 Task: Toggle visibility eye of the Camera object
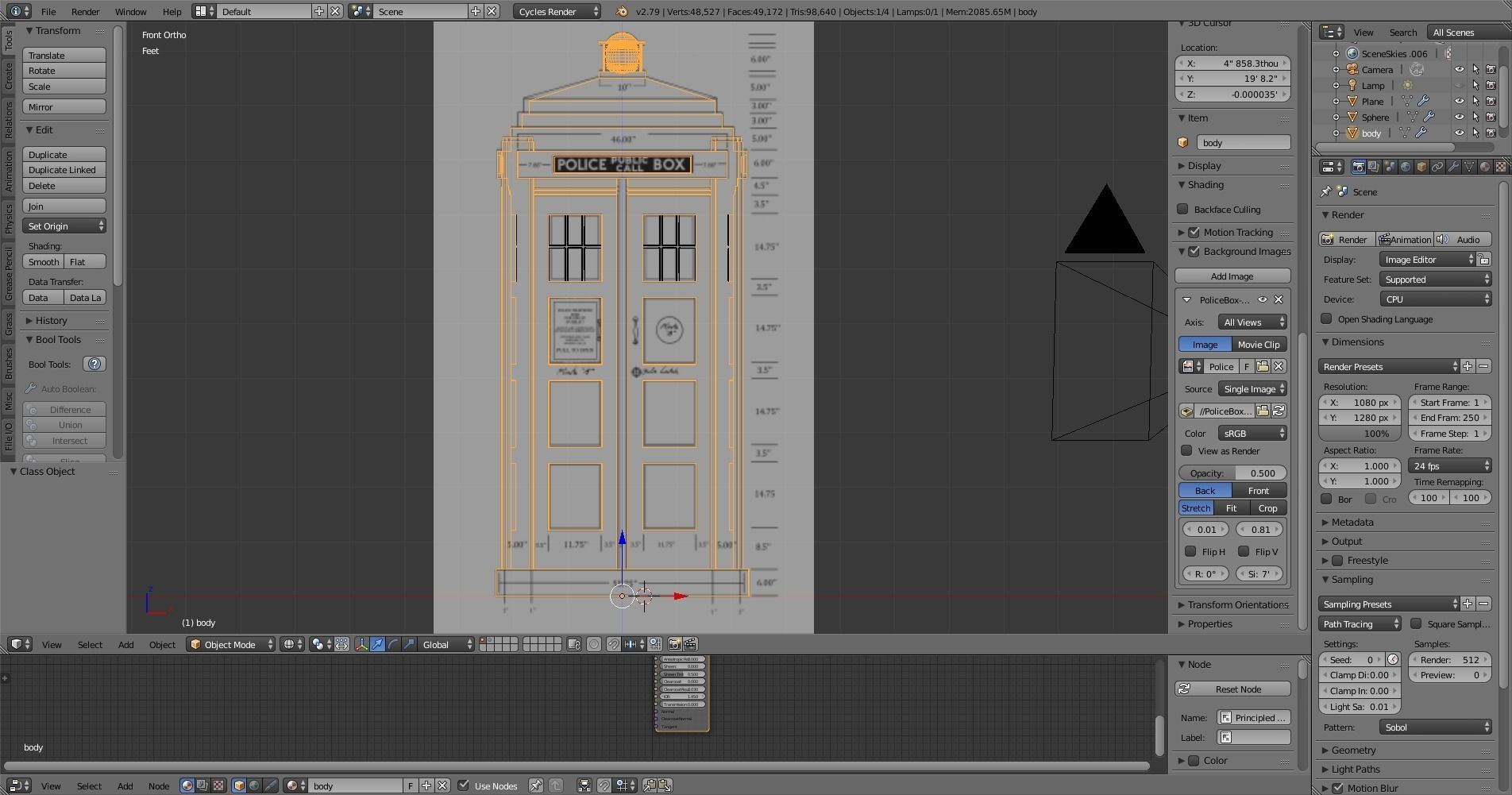click(1460, 69)
